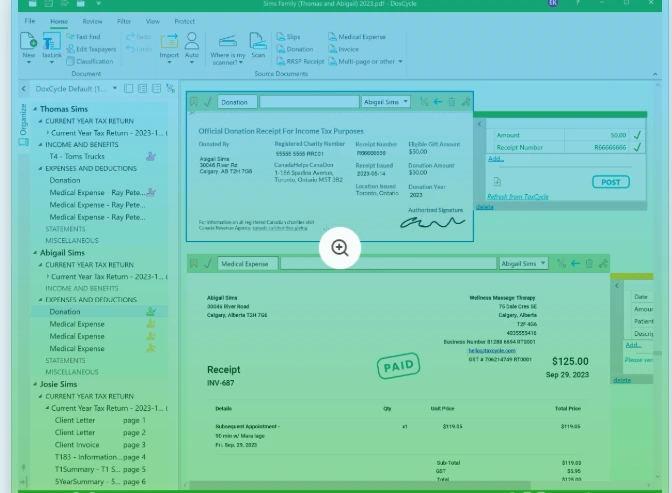Collapse the Thomas Sims tree node
The height and width of the screenshot is (493, 672).
point(35,109)
